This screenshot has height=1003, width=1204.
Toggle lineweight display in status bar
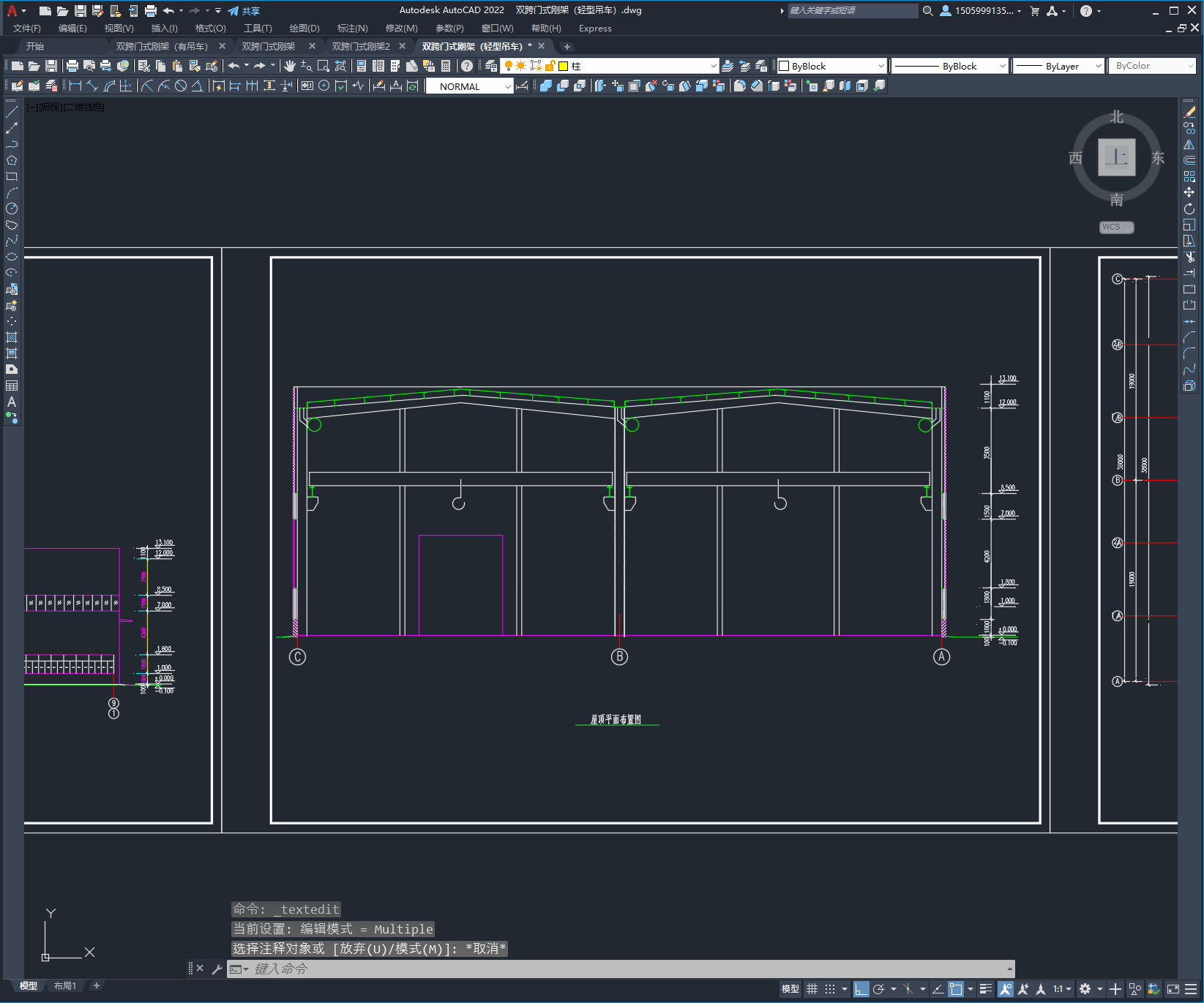986,989
